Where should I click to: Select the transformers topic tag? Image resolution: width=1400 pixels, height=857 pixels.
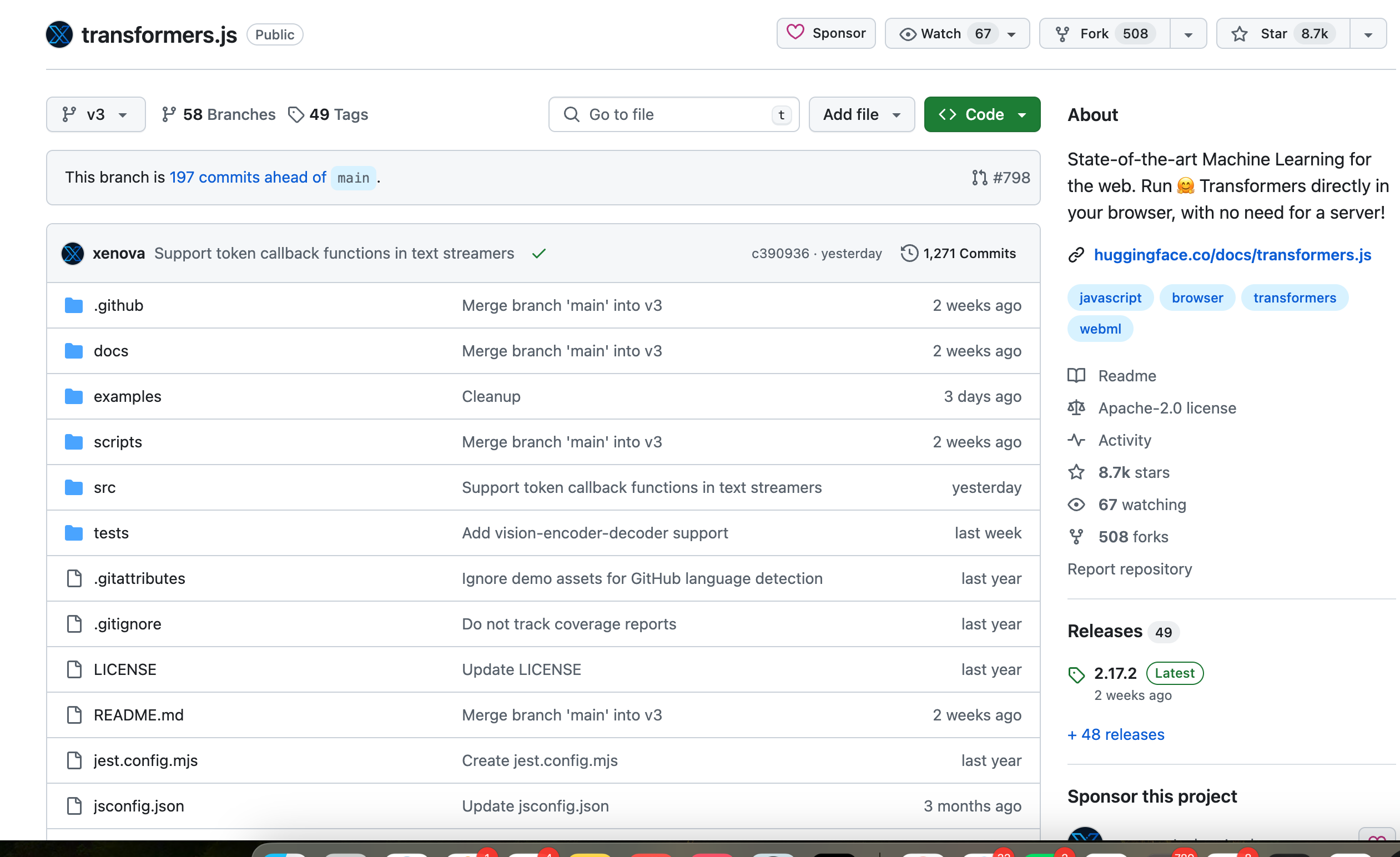click(1295, 297)
